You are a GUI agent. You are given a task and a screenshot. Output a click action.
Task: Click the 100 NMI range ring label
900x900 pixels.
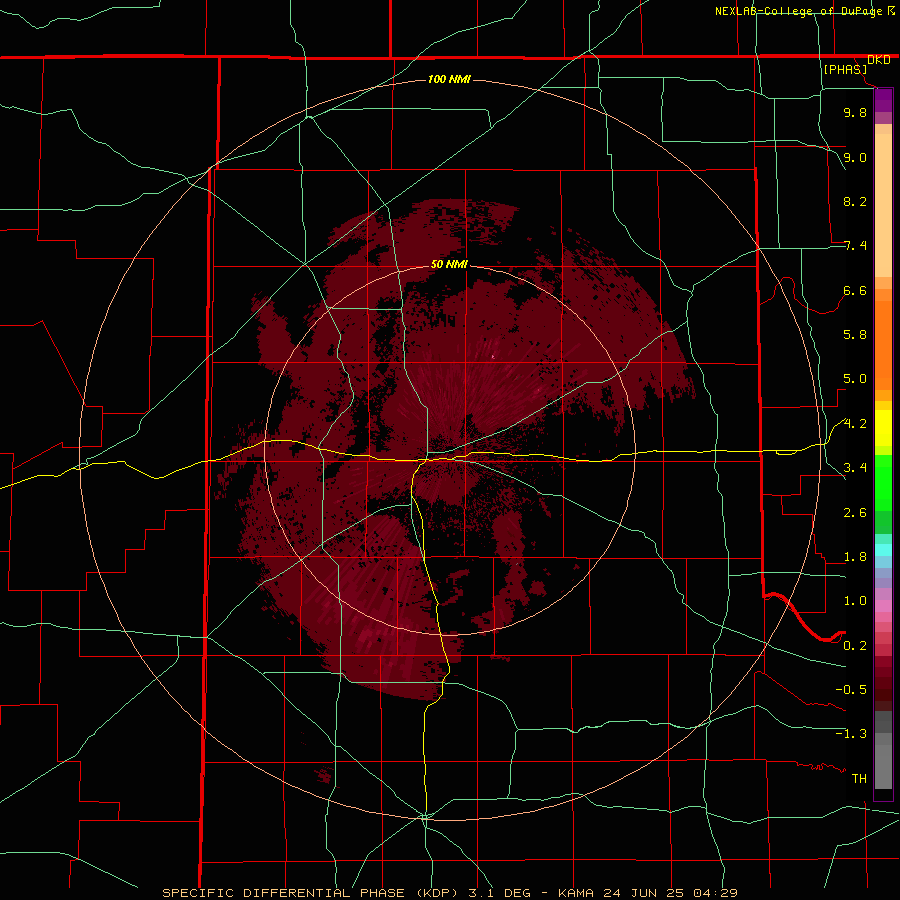click(x=449, y=79)
